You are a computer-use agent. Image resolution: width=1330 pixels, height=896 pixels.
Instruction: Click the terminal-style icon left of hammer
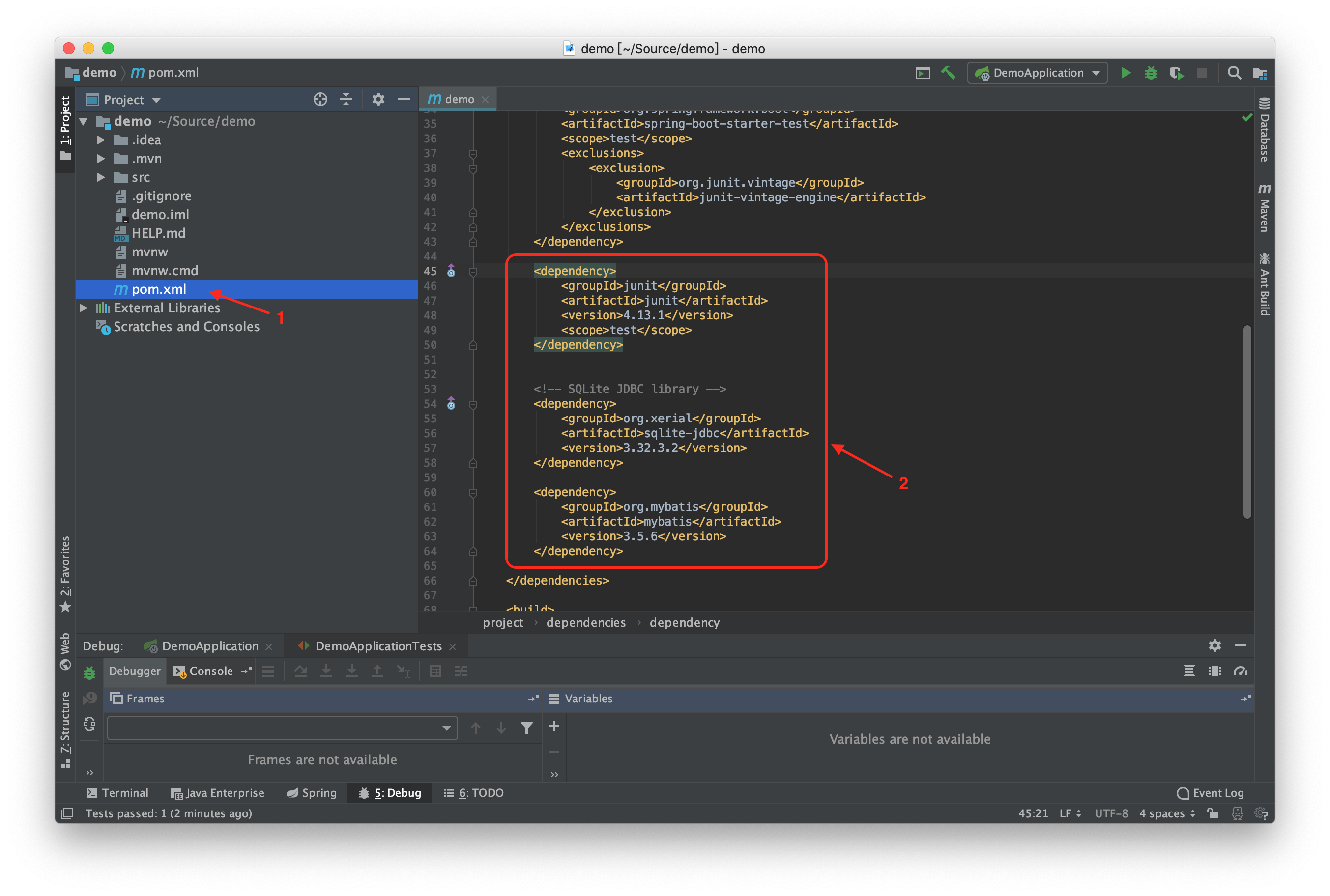coord(923,73)
